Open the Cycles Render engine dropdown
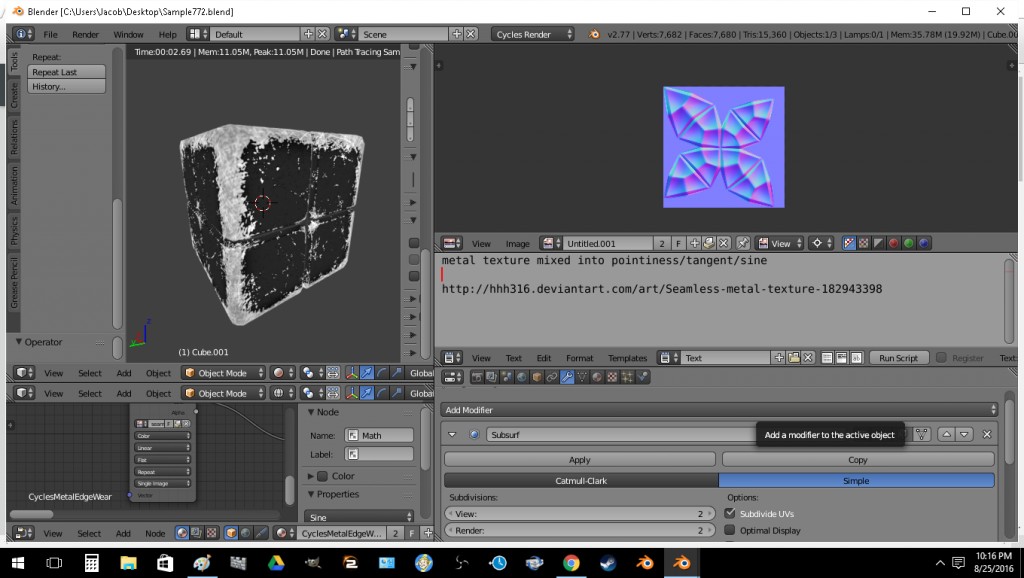This screenshot has height=578, width=1024. click(x=534, y=34)
